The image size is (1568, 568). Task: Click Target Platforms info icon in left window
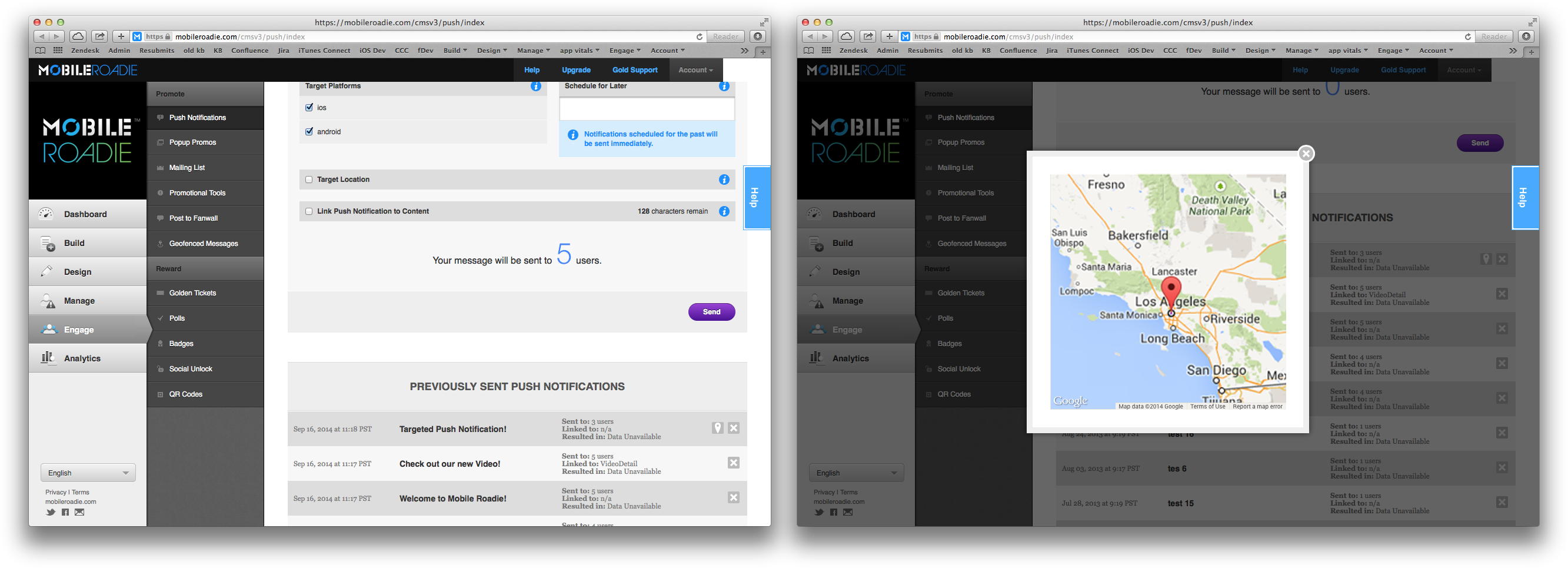(535, 87)
